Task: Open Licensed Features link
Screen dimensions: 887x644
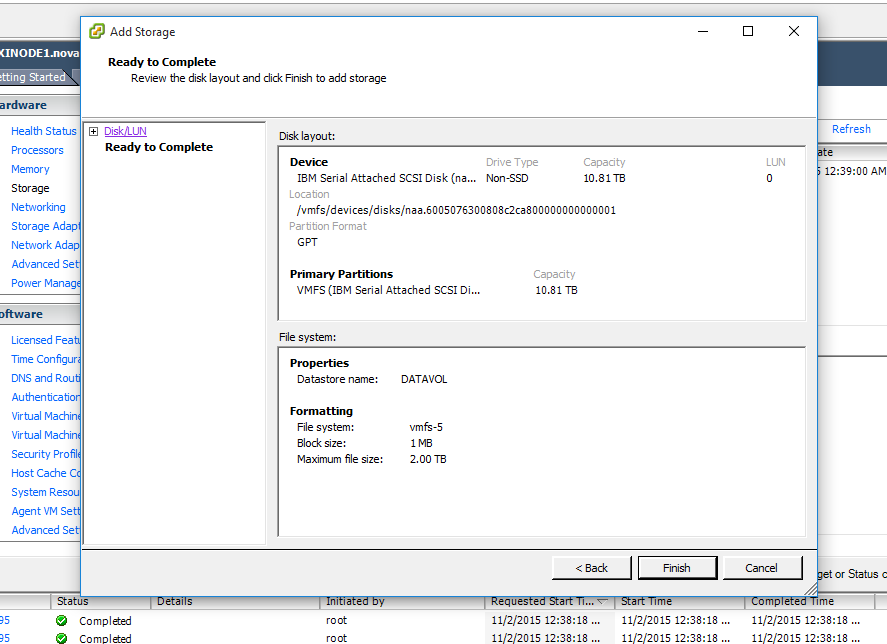Action: click(x=45, y=340)
